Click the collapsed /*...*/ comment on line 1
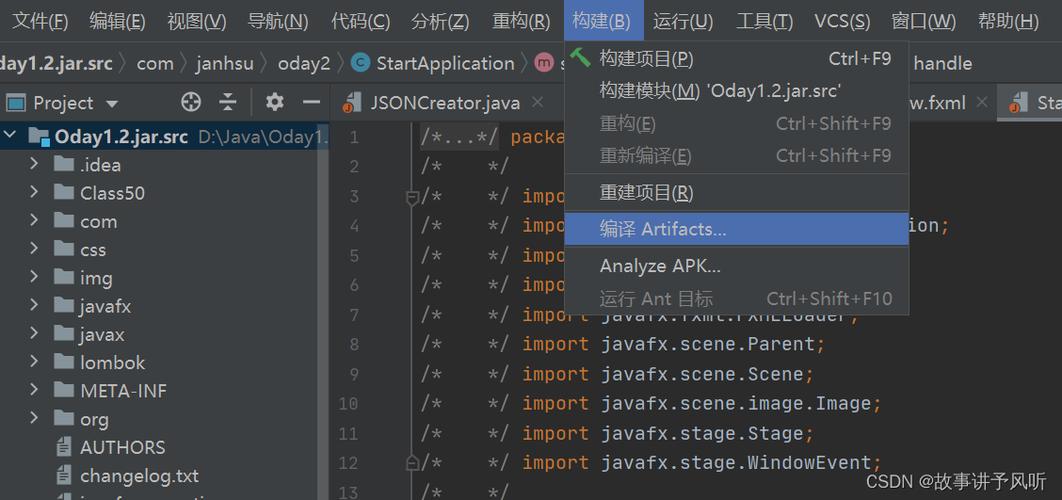Image resolution: width=1062 pixels, height=500 pixels. point(460,138)
